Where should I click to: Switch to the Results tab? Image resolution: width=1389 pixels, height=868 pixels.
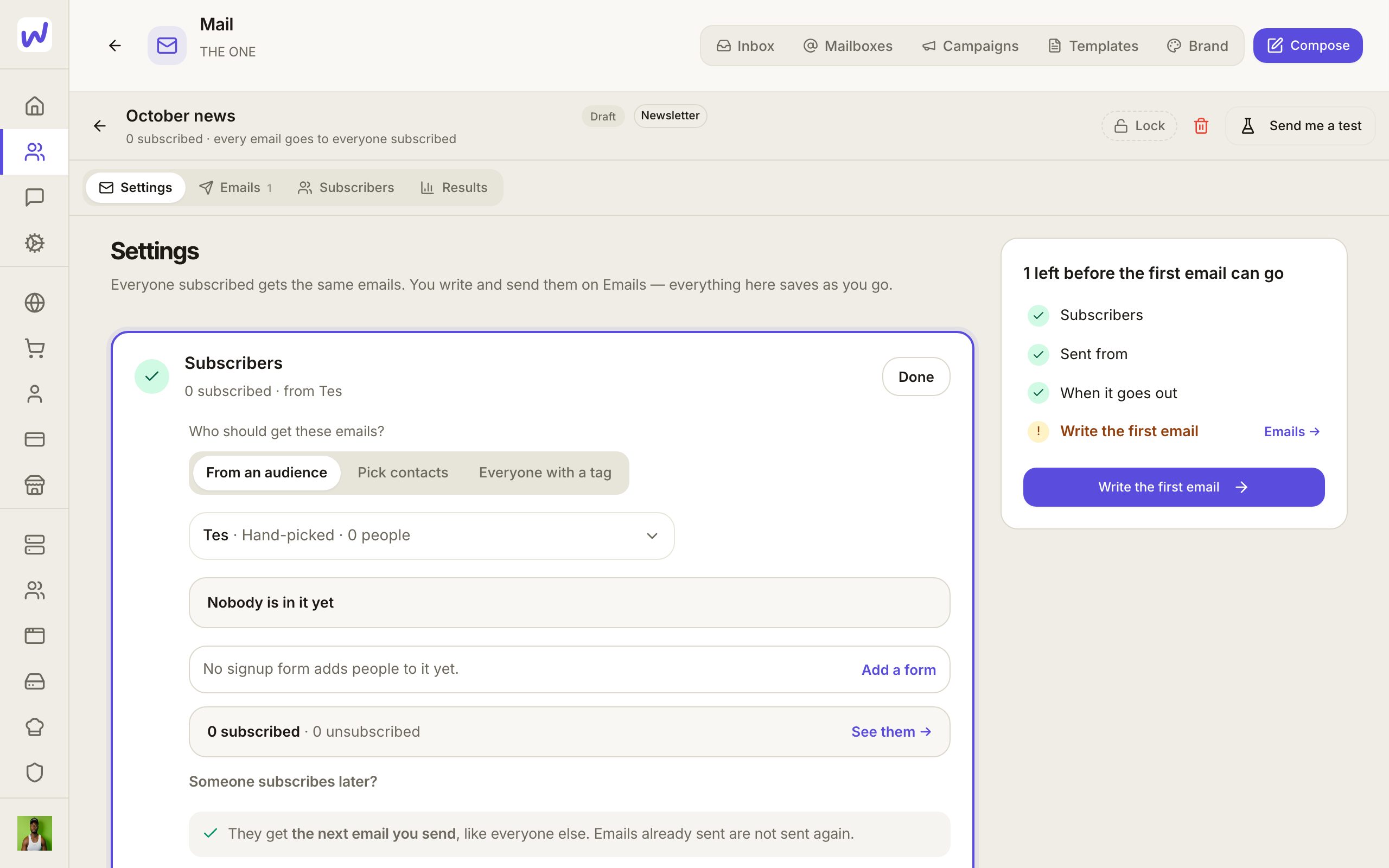454,188
